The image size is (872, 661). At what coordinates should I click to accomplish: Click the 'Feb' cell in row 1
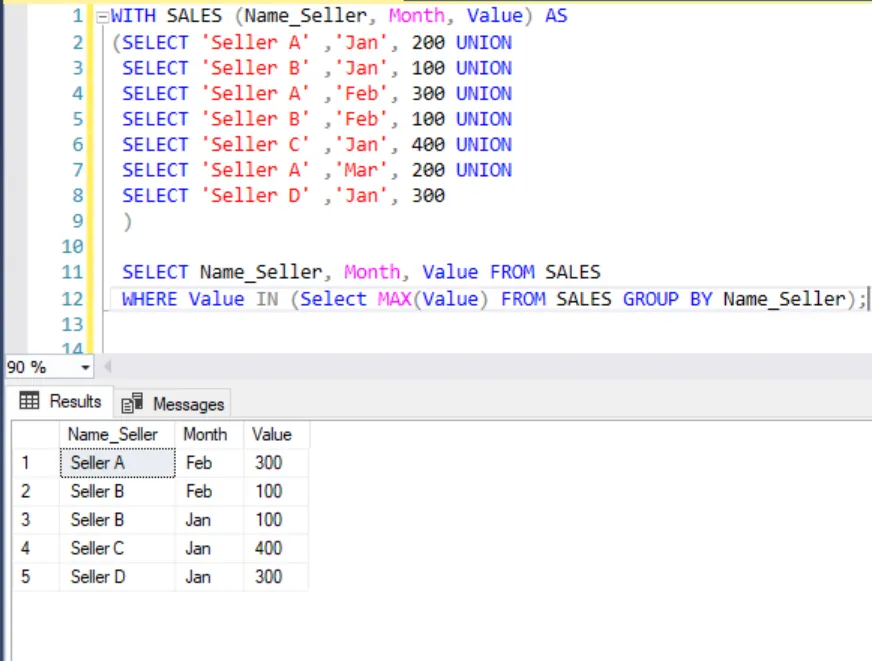209,463
